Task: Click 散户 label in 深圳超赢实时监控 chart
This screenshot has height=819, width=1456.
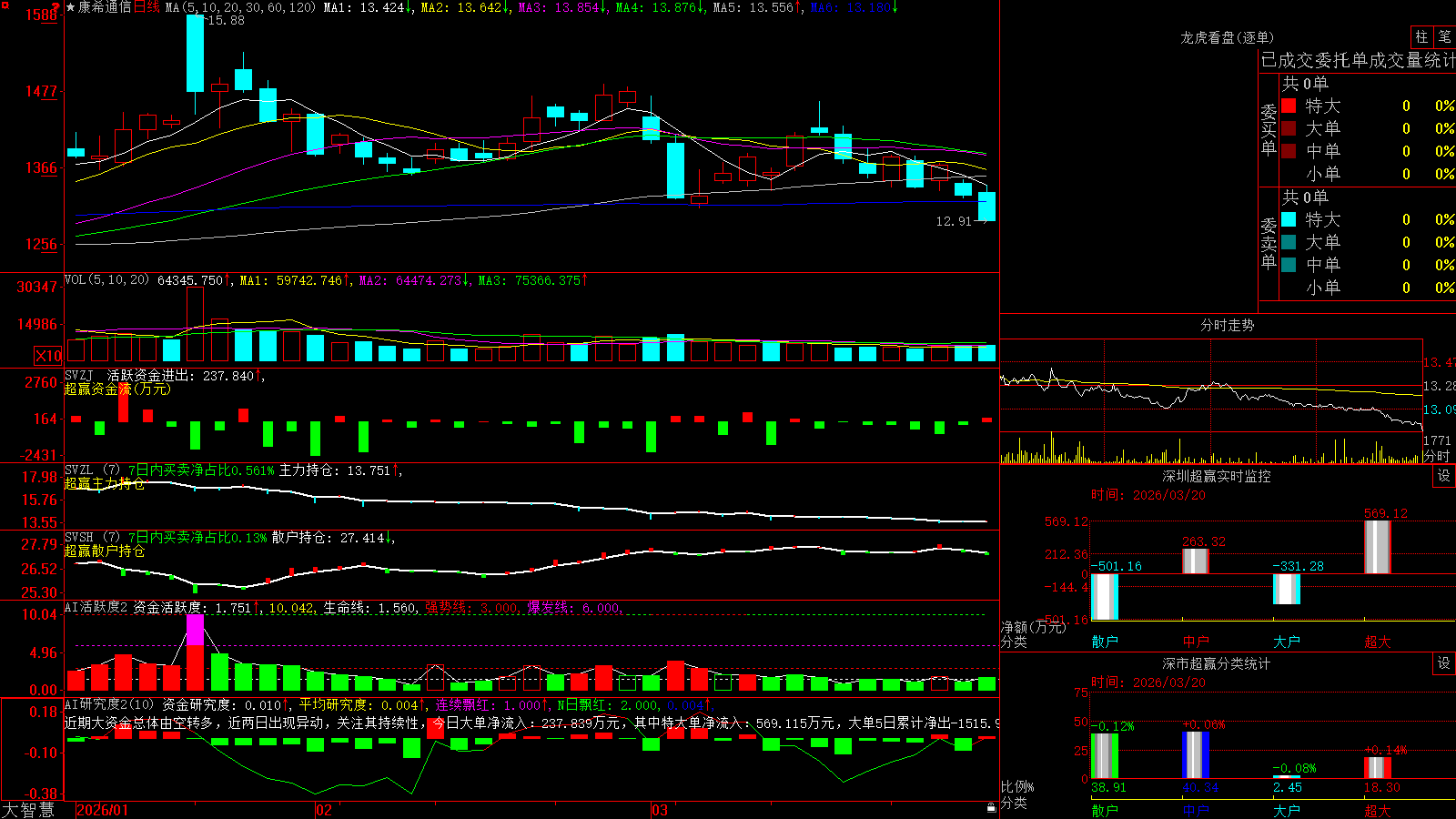Action: (1105, 642)
